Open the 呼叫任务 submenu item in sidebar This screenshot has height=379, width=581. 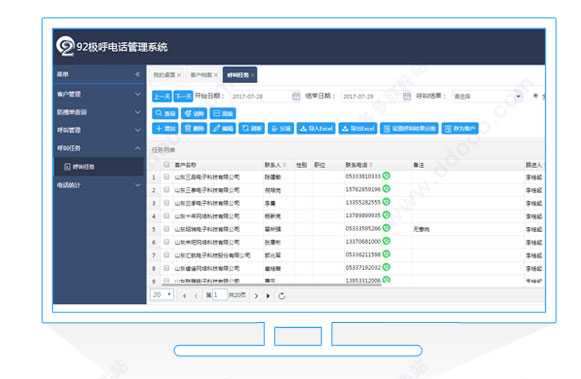99,167
